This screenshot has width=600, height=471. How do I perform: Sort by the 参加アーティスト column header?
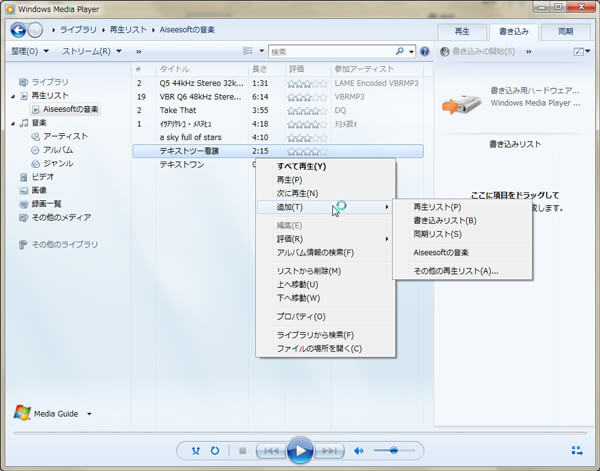377,69
